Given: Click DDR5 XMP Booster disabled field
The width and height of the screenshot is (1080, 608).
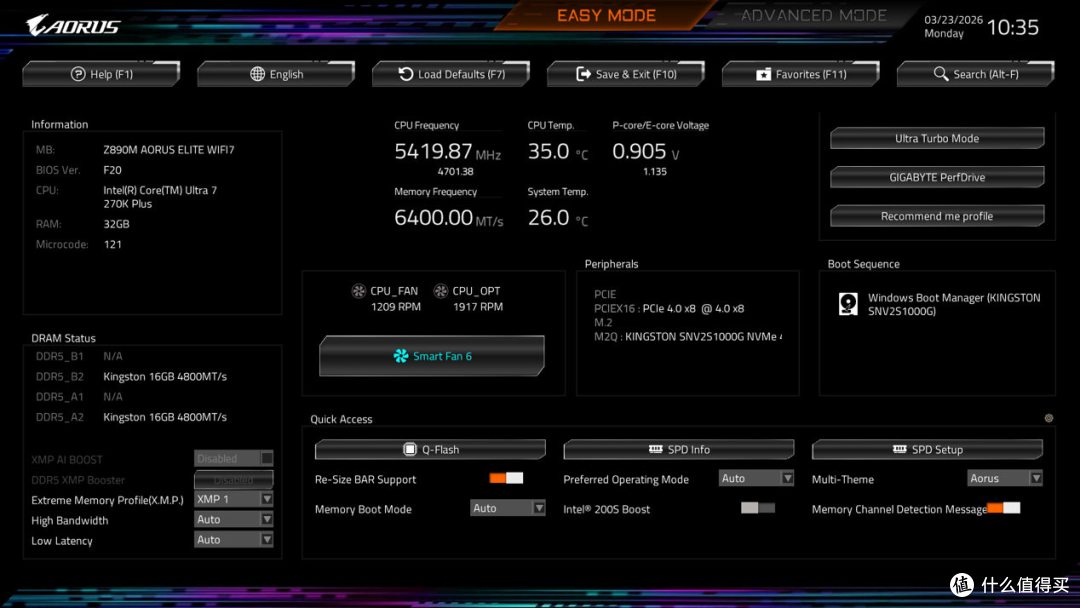Looking at the screenshot, I should tap(233, 479).
